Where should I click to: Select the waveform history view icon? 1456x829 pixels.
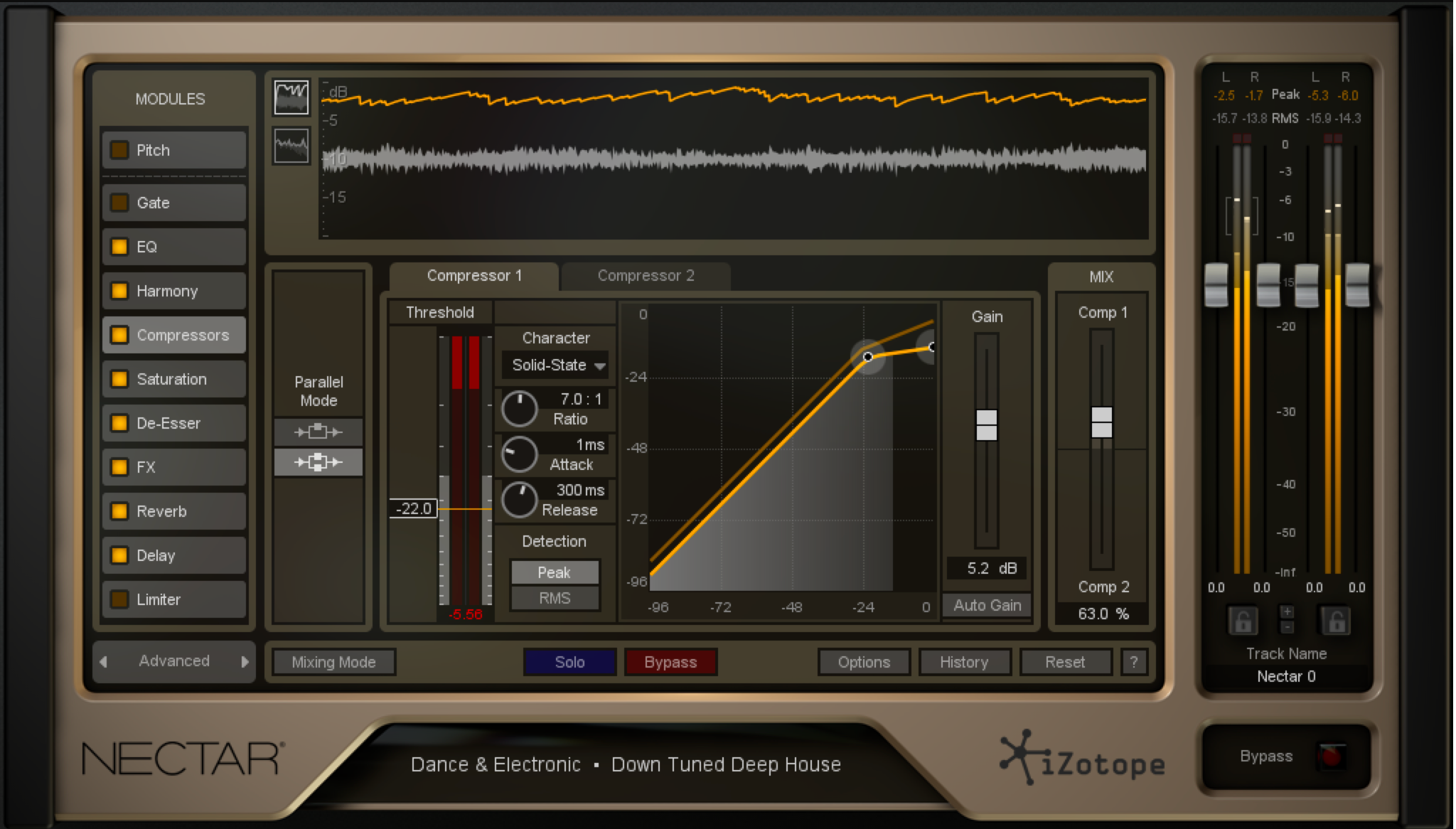click(290, 97)
